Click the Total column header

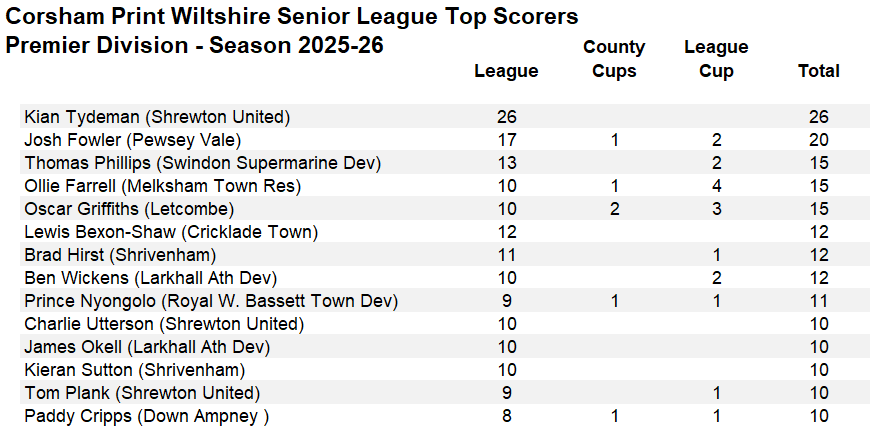tap(818, 71)
